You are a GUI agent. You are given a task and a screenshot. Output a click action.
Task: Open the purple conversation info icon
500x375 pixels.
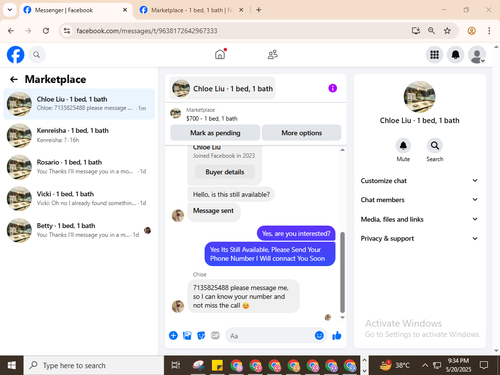tap(332, 88)
